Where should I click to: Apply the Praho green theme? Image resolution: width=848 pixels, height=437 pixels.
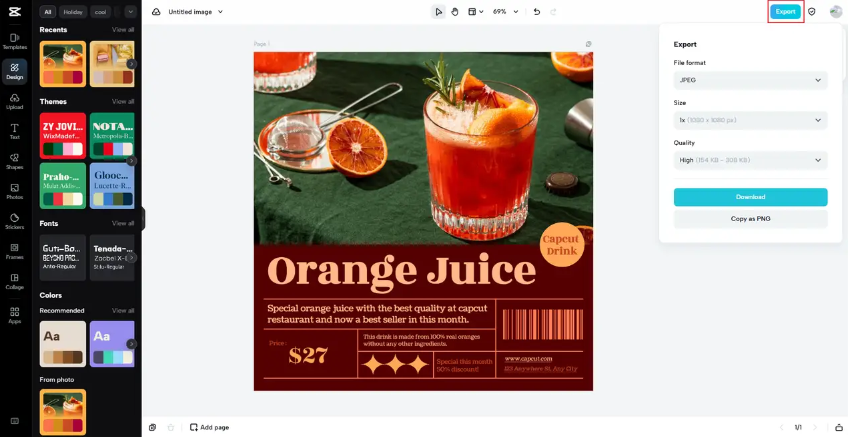click(x=63, y=186)
